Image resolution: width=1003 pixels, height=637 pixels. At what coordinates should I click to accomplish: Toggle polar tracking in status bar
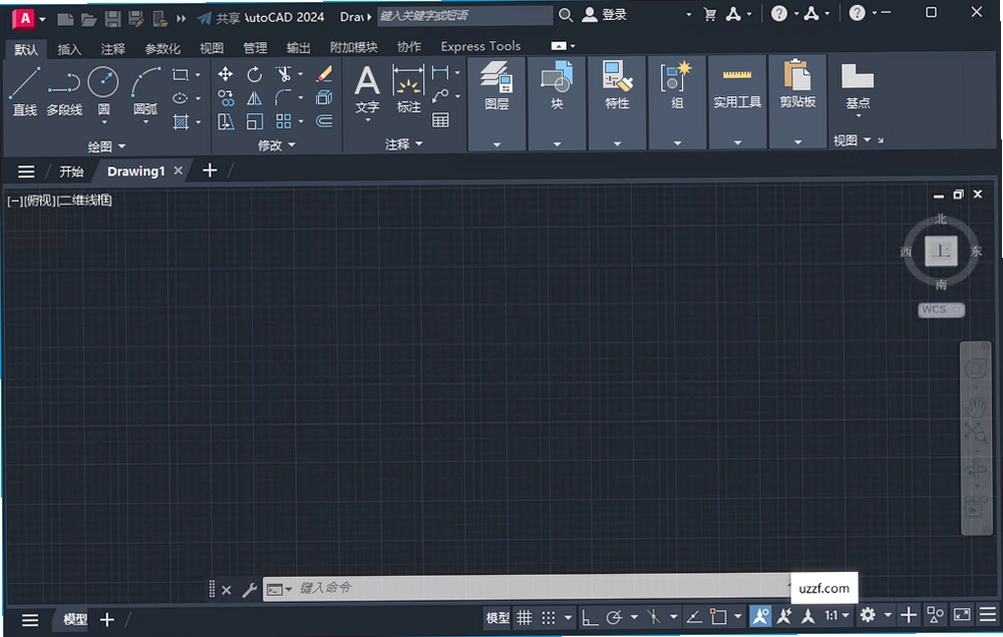(614, 618)
